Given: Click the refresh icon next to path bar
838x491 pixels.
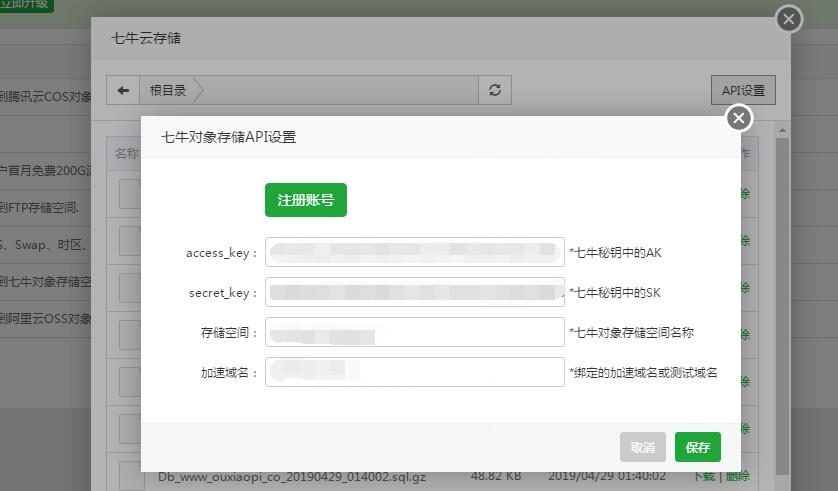Looking at the screenshot, I should [495, 90].
